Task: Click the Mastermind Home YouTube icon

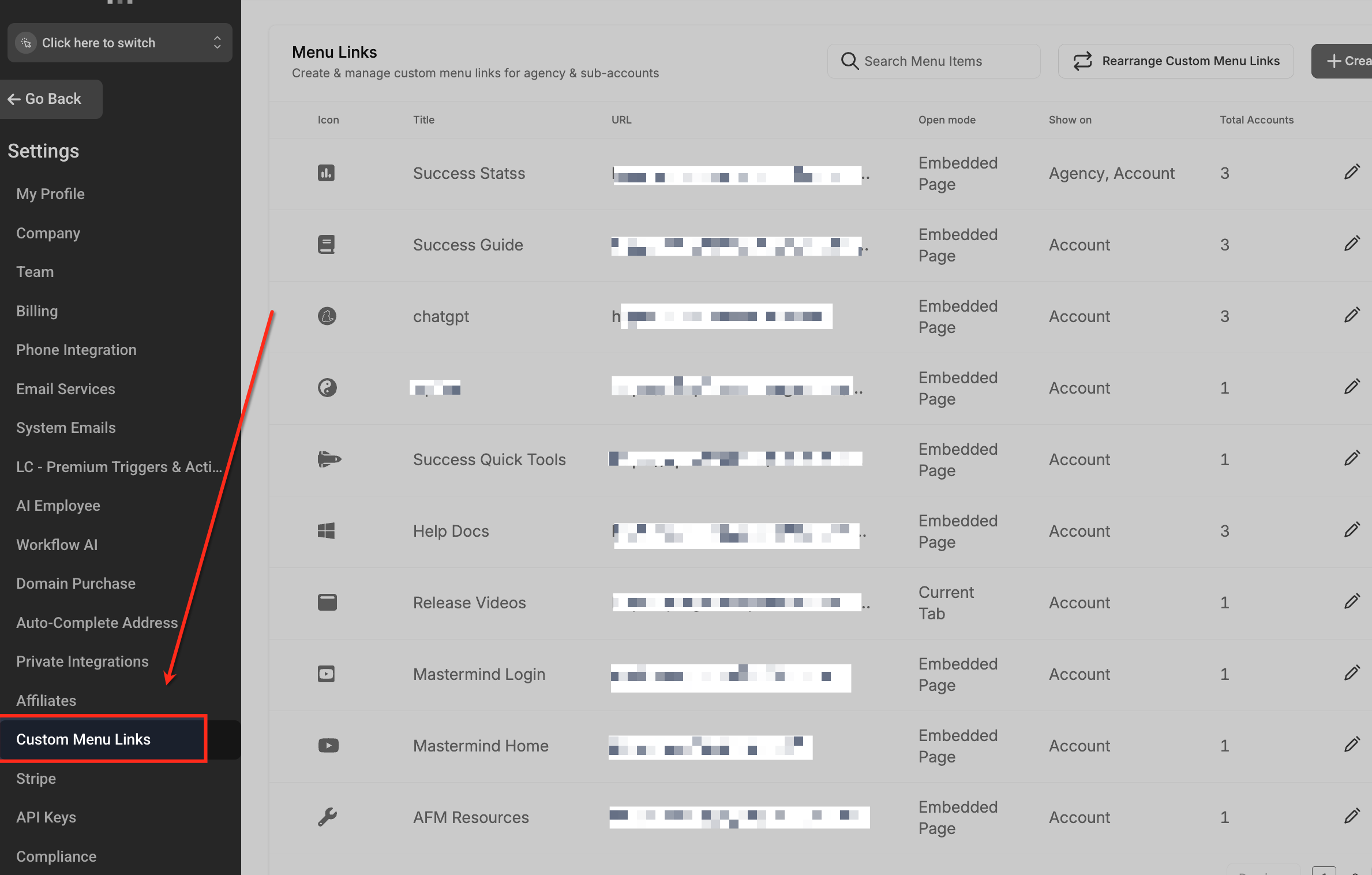Action: tap(328, 746)
